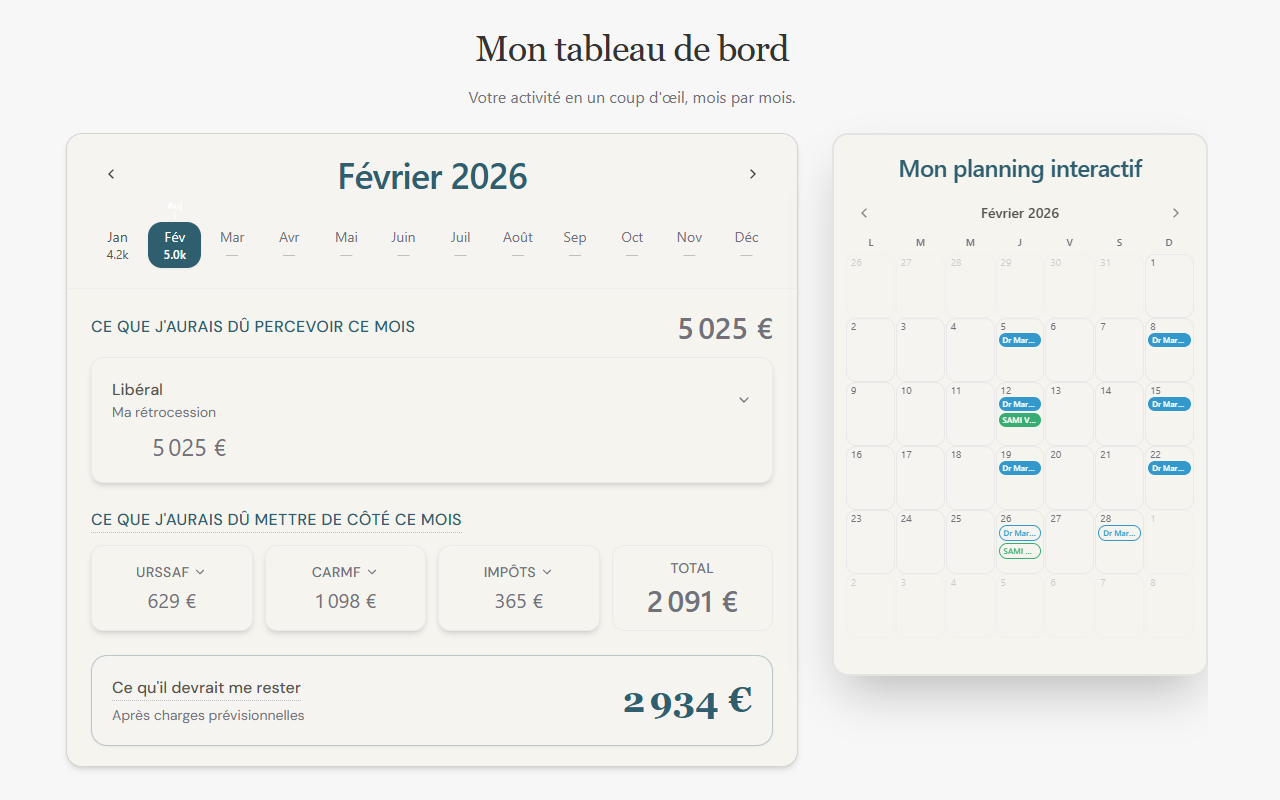Select the Juin month tab
1280x800 pixels.
point(403,244)
